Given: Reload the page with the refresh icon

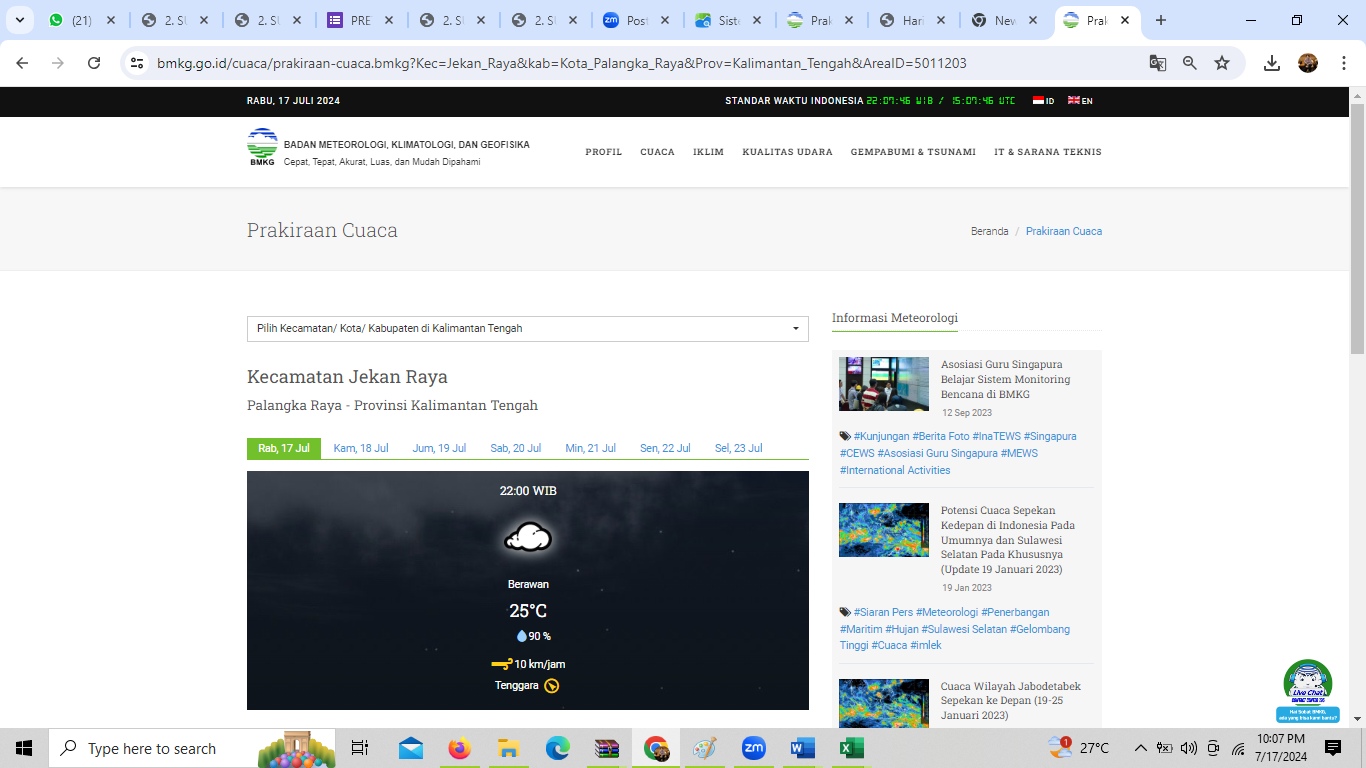Looking at the screenshot, I should (x=94, y=63).
